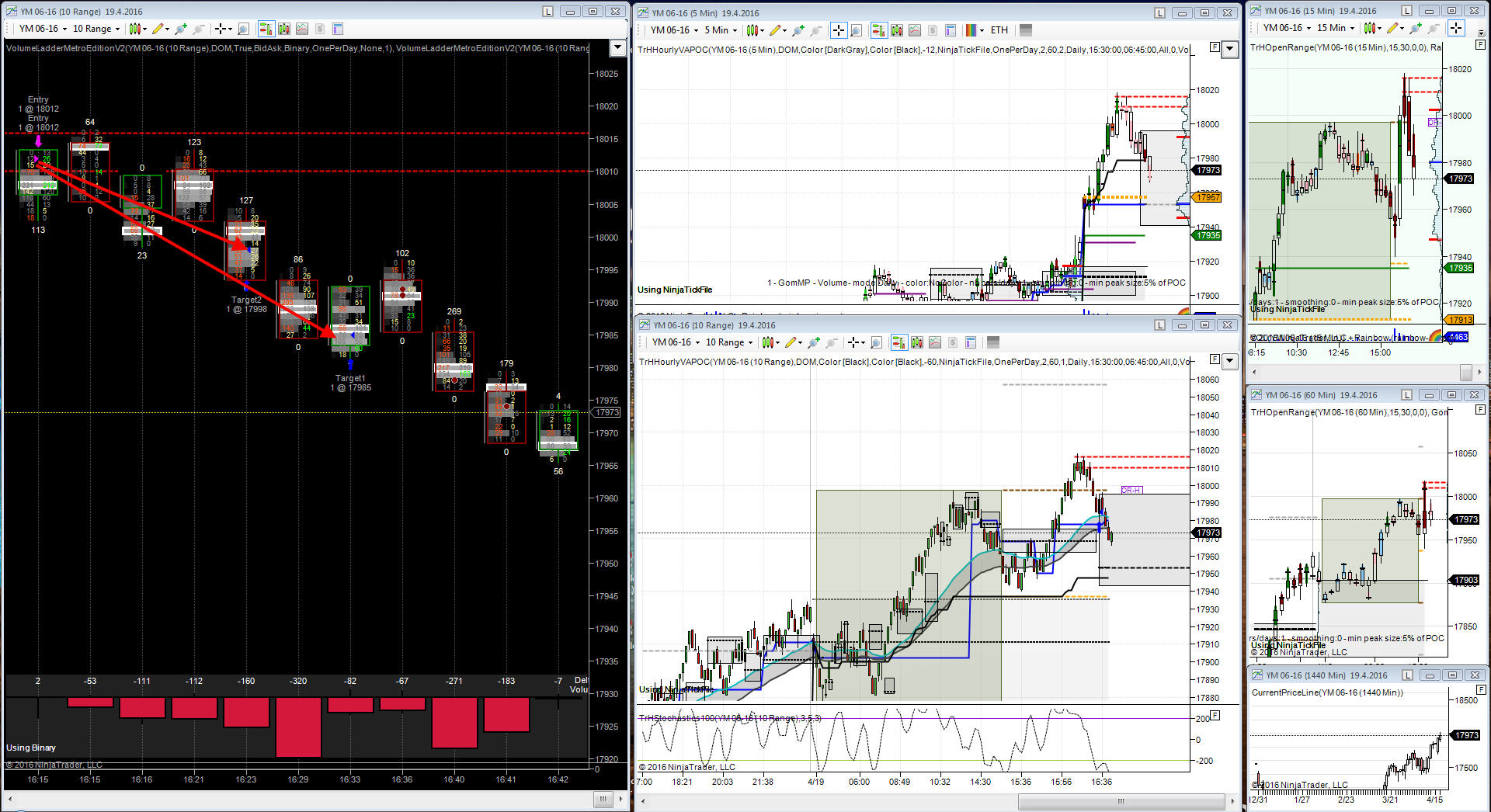
Task: Show data box in 5 Min chart
Action: click(857, 30)
